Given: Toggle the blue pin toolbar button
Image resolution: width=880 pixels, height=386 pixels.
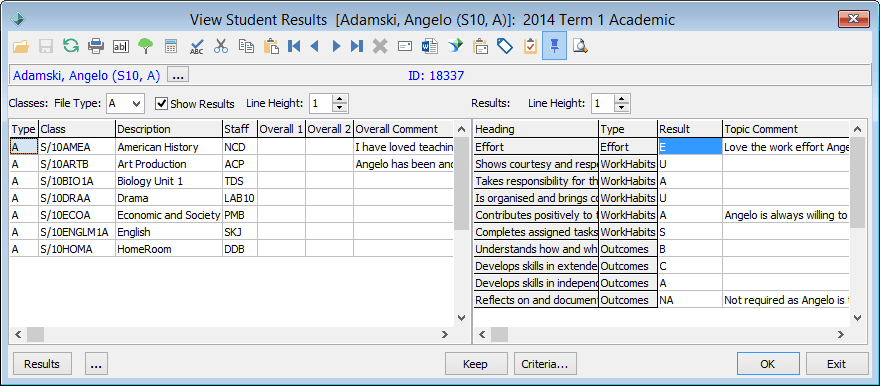Looking at the screenshot, I should point(554,46).
